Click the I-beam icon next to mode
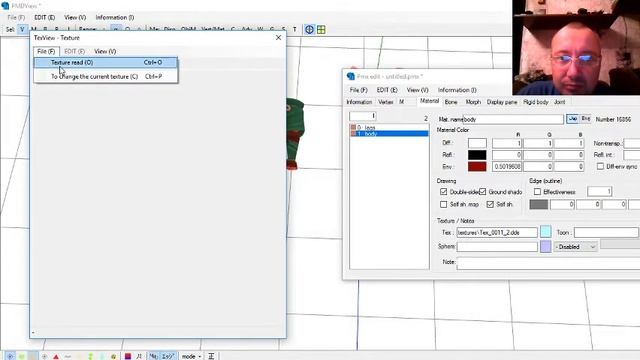Viewport: 640px width, 360px height. [211, 356]
